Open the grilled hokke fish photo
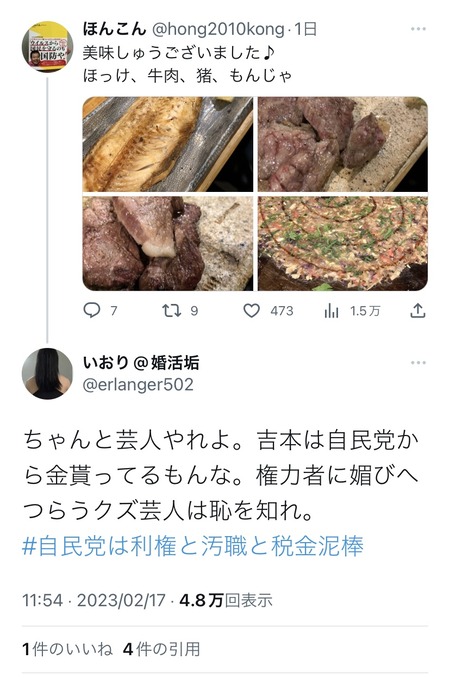This screenshot has width=450, height=678. pos(168,144)
